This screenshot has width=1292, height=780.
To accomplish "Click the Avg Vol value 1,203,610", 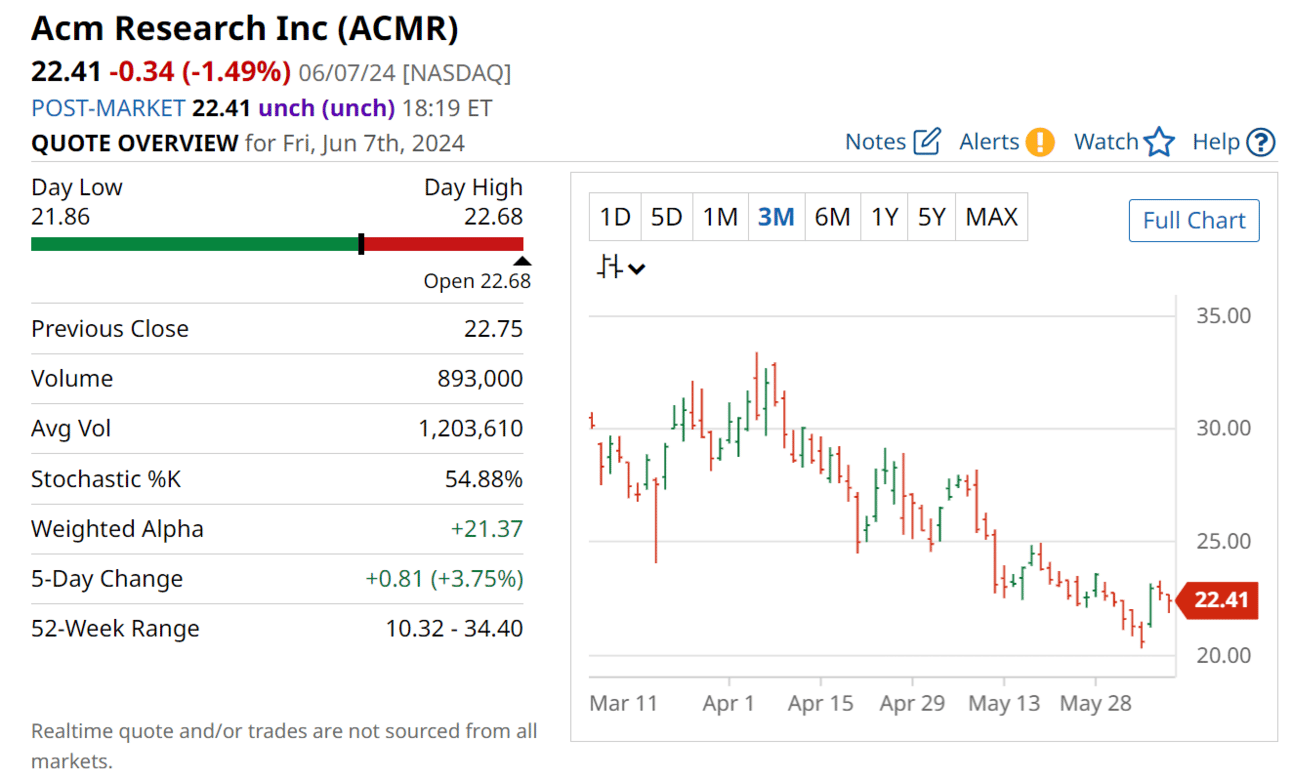I will (470, 429).
